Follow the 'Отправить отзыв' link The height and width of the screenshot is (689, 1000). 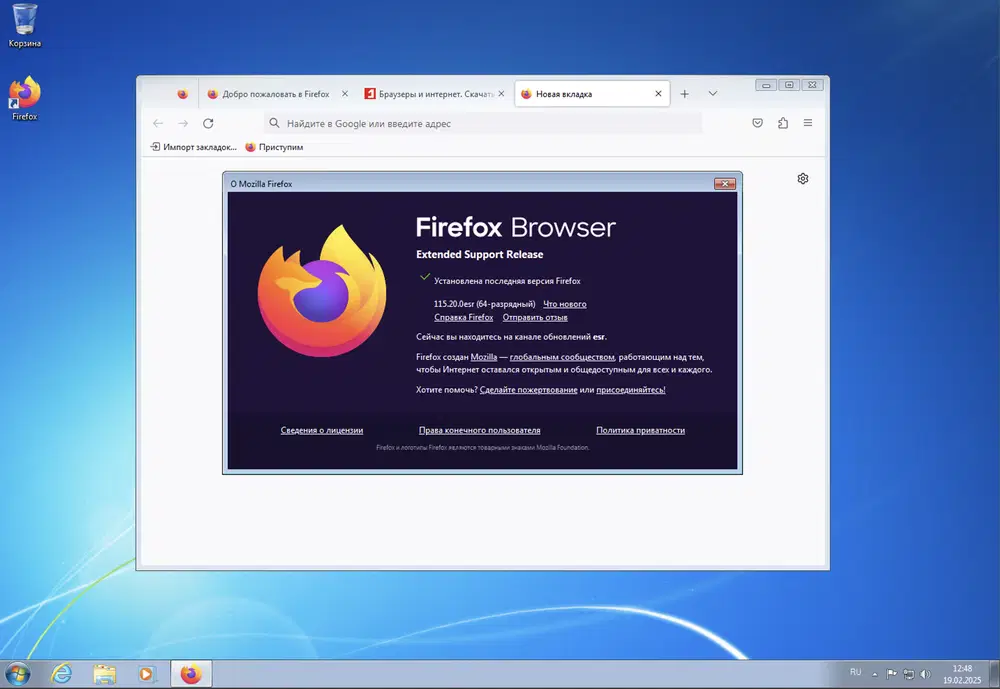point(534,317)
